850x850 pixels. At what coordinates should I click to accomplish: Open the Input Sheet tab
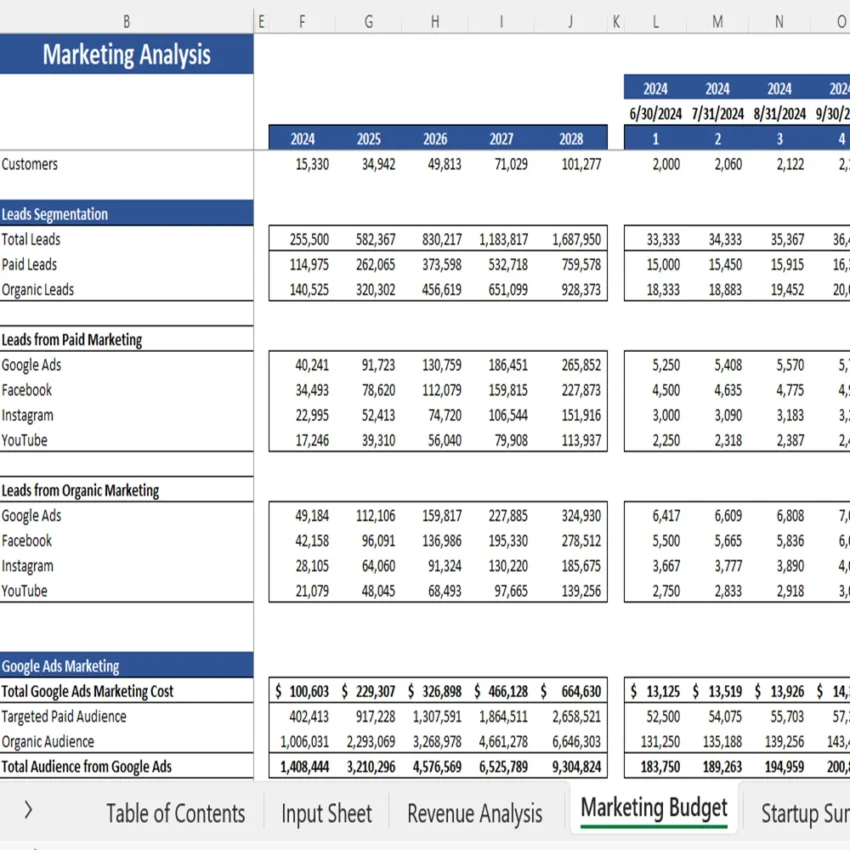326,813
